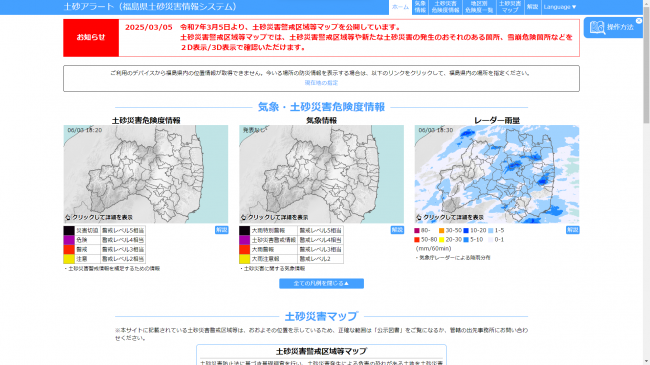The height and width of the screenshot is (365, 650).
Task: Click the purple 土砂災害警戒情報 legend swatch
Action: pyautogui.click(x=245, y=240)
